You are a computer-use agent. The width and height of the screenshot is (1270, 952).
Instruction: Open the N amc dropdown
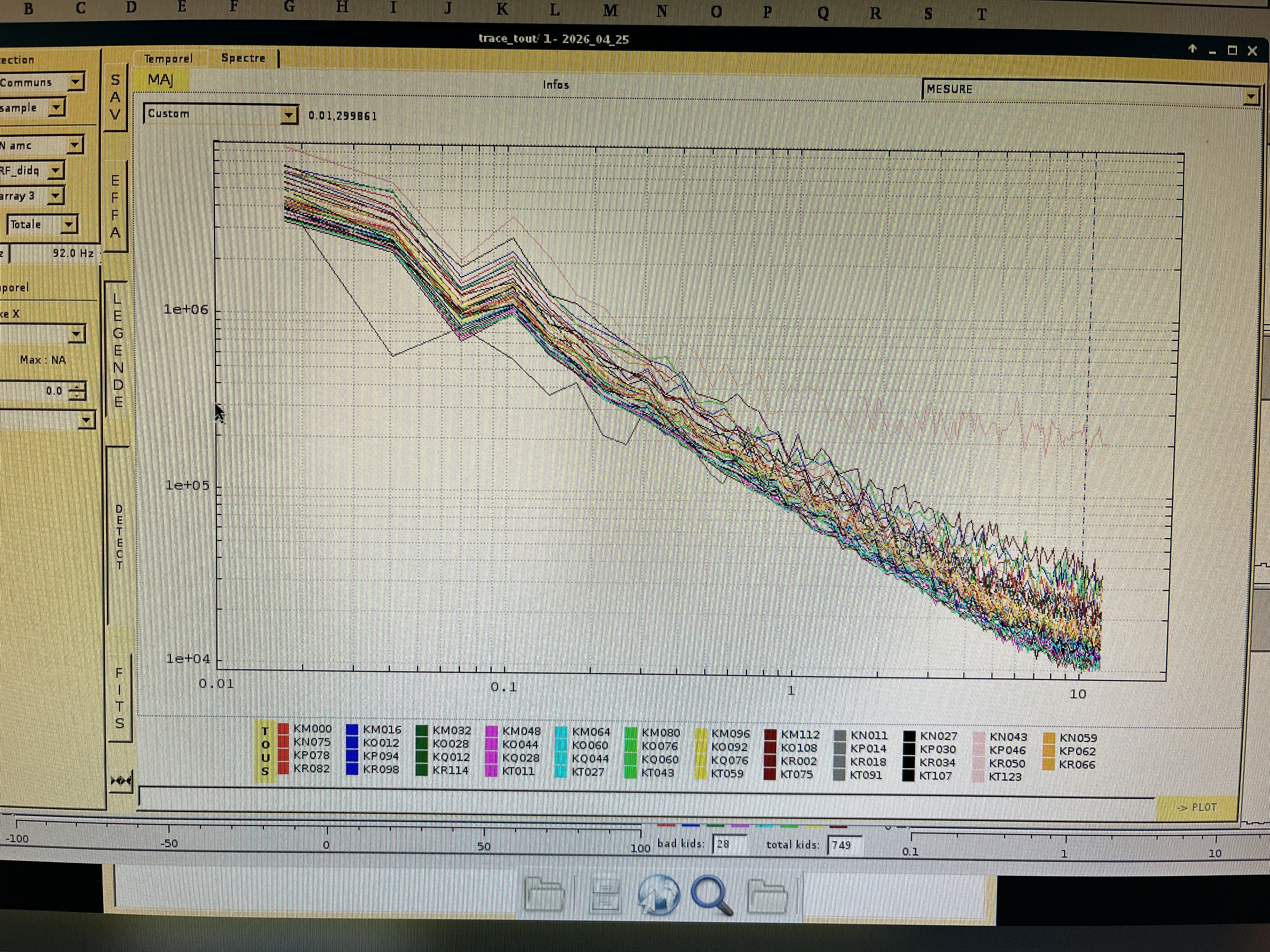point(41,145)
